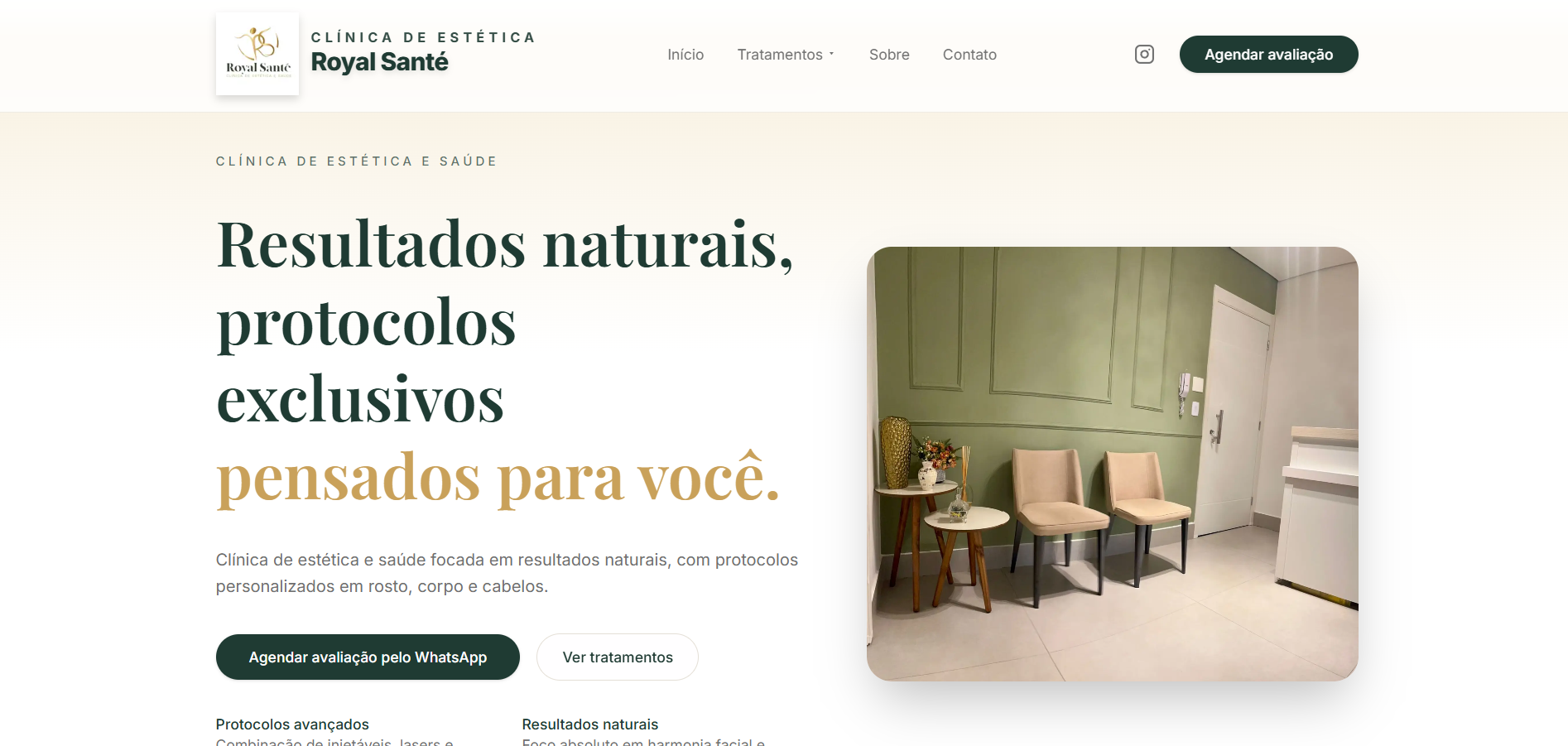Viewport: 1568px width, 746px height.
Task: Select the Ver tratamentos button
Action: (x=618, y=657)
